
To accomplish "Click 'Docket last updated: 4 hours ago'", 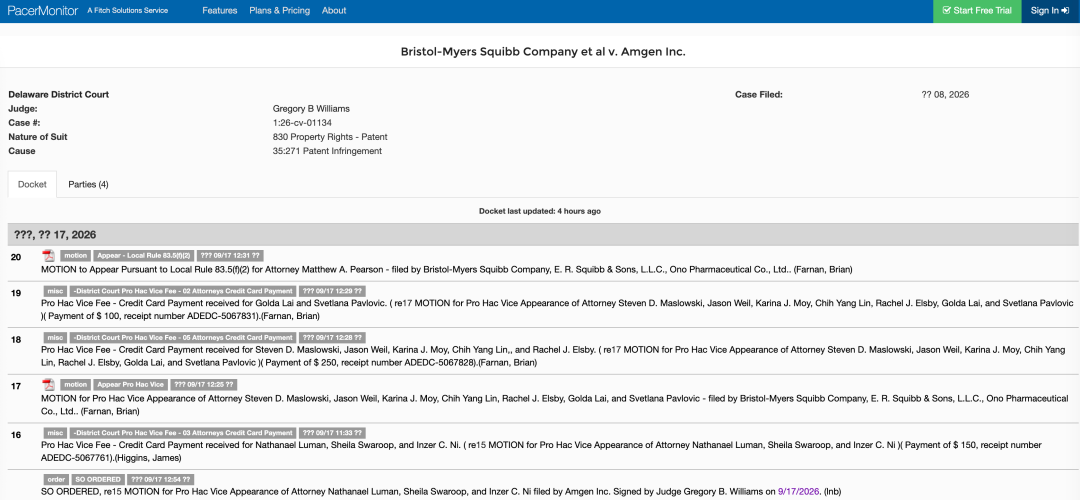I will point(540,211).
